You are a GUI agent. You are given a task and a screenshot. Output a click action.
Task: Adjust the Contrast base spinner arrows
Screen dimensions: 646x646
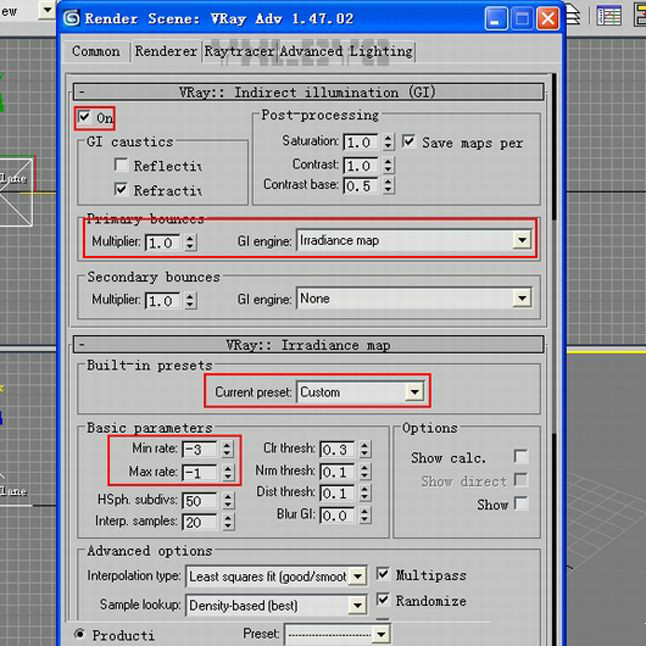[388, 185]
